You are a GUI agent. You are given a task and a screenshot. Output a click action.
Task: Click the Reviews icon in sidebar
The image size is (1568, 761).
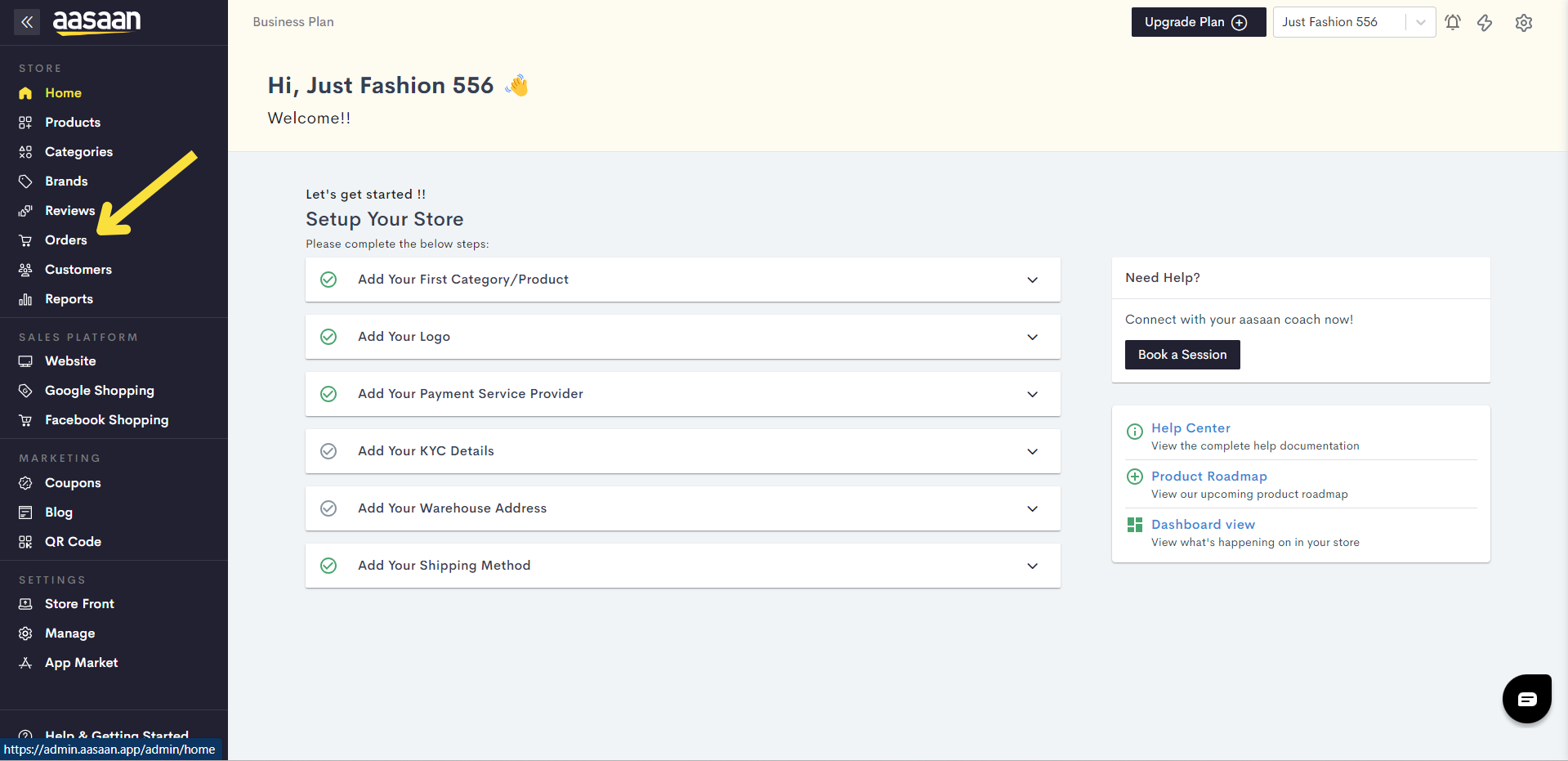25,211
